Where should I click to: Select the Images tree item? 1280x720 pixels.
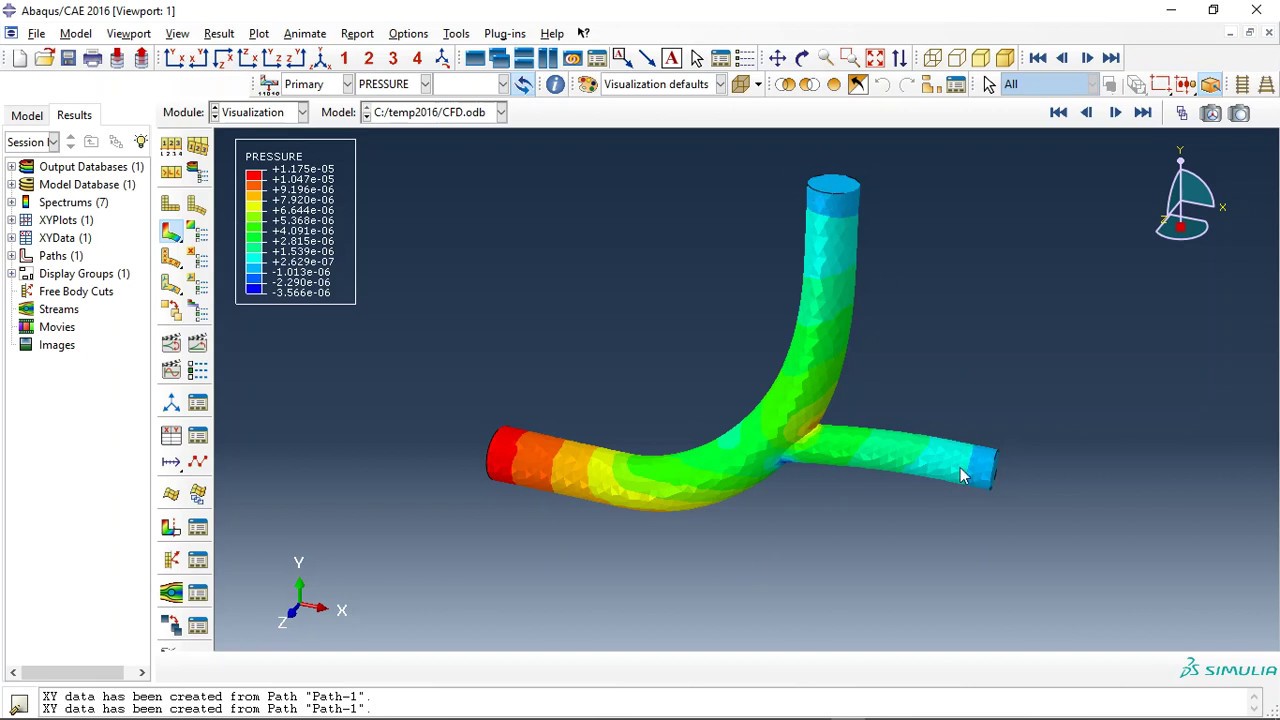point(57,345)
